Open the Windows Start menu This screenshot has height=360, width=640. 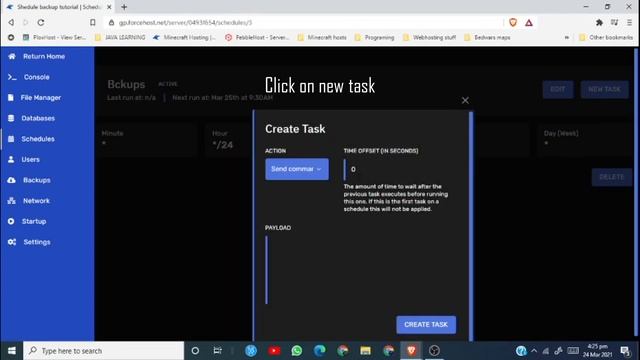coord(11,351)
